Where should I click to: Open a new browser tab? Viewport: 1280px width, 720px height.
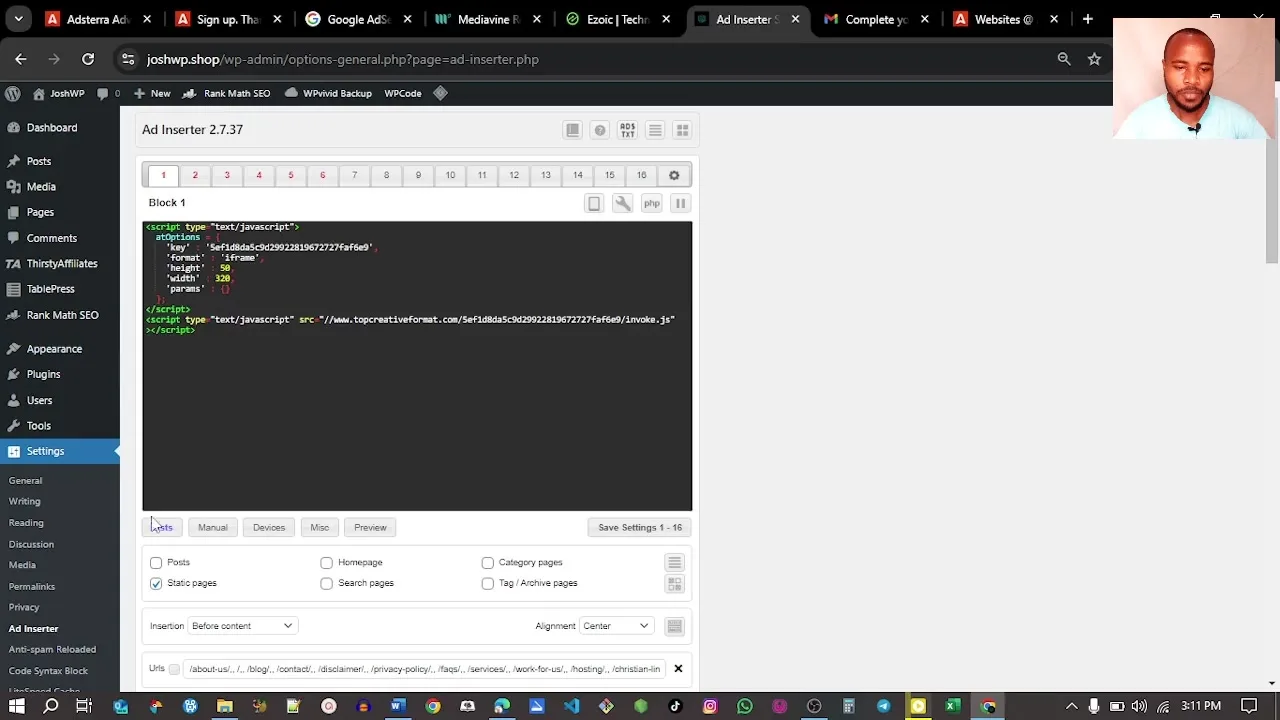tap(1087, 19)
